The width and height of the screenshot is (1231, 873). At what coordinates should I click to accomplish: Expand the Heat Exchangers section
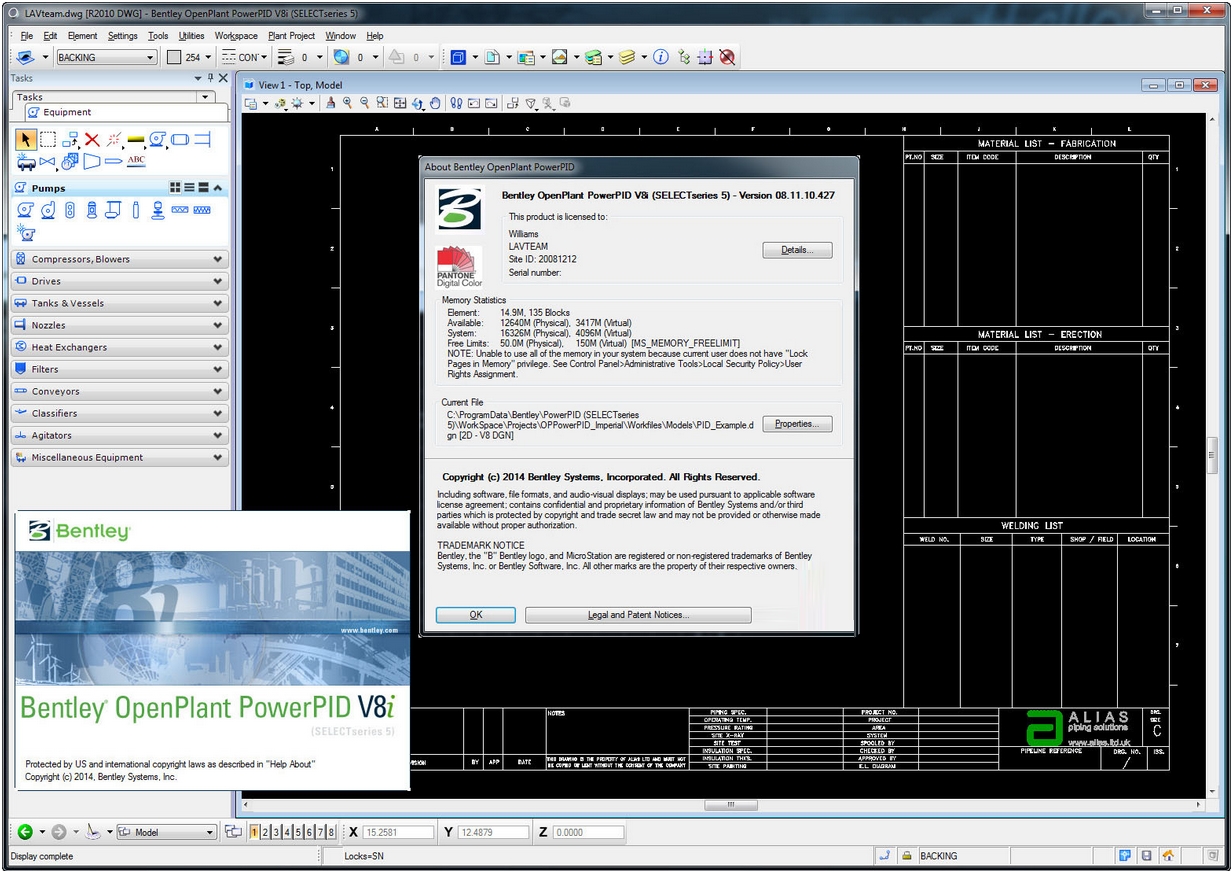(119, 347)
